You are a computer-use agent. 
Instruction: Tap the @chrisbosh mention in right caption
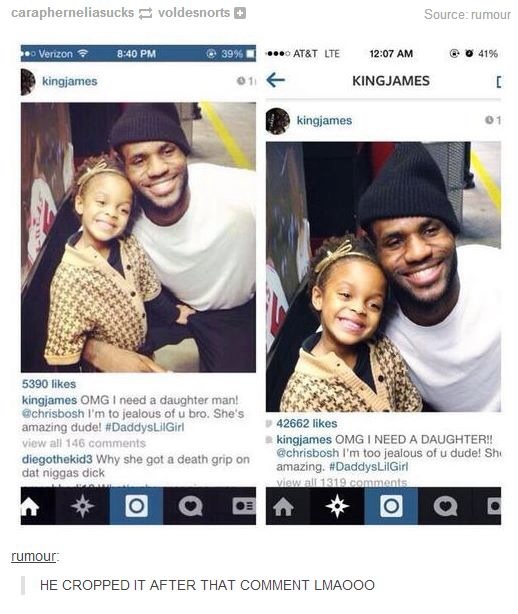[x=307, y=453]
